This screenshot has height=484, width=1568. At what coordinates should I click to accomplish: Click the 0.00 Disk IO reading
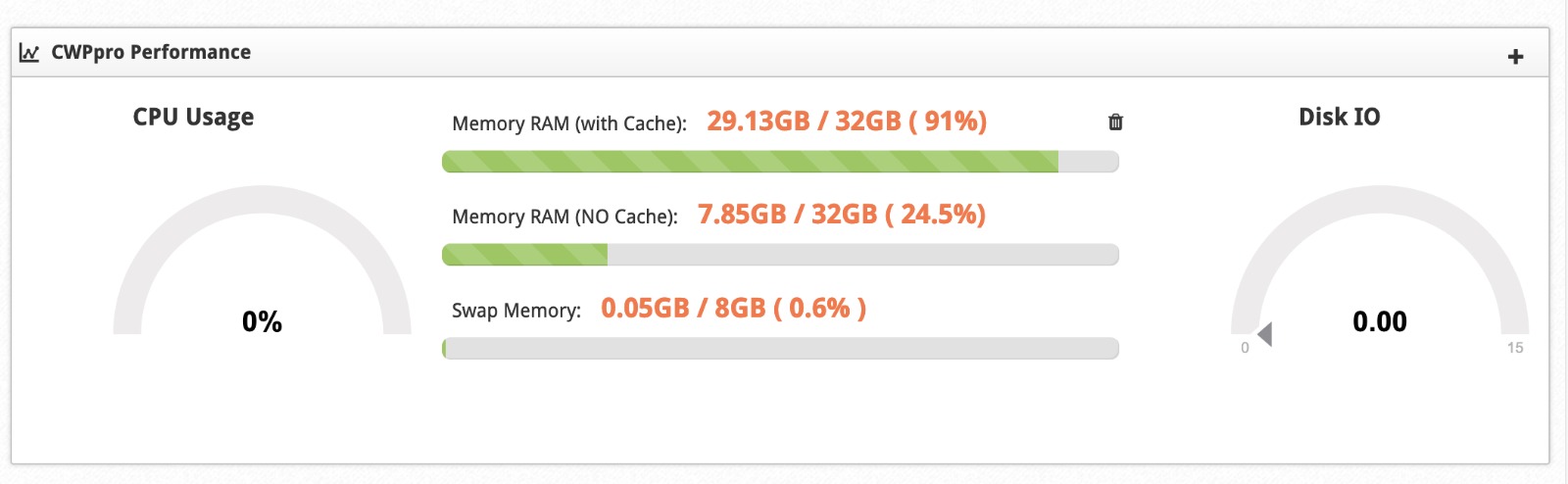(1380, 321)
